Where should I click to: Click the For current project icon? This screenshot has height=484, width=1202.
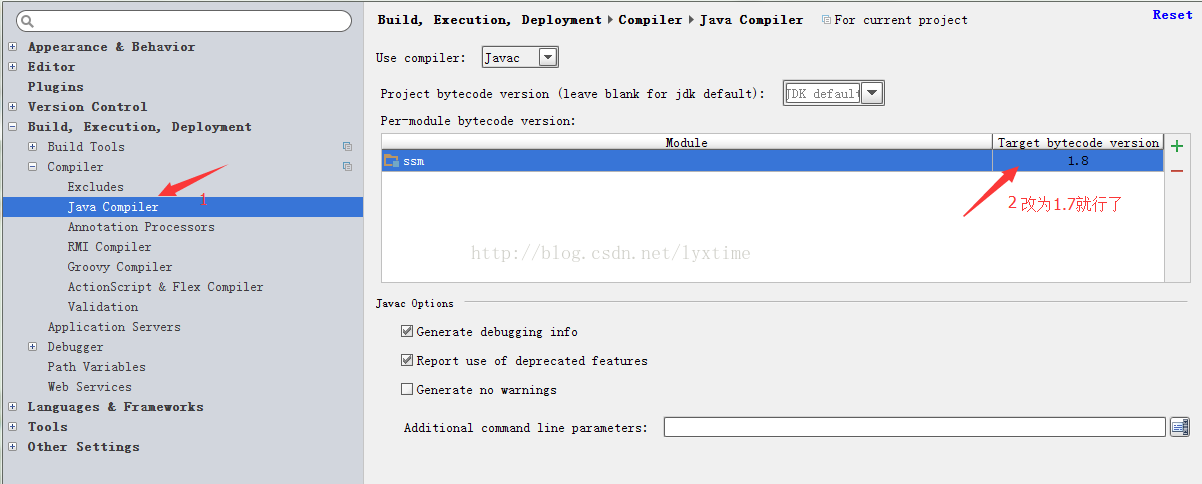[826, 20]
